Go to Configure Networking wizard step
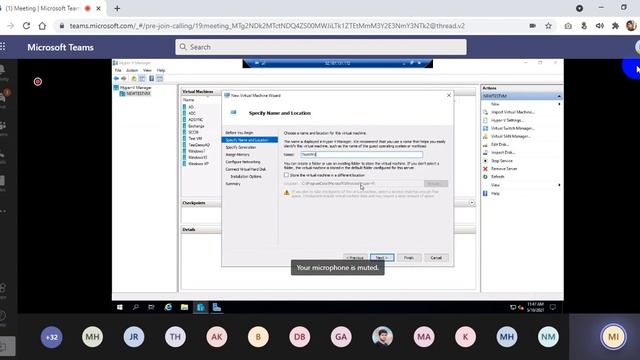The image size is (640, 360). point(243,162)
